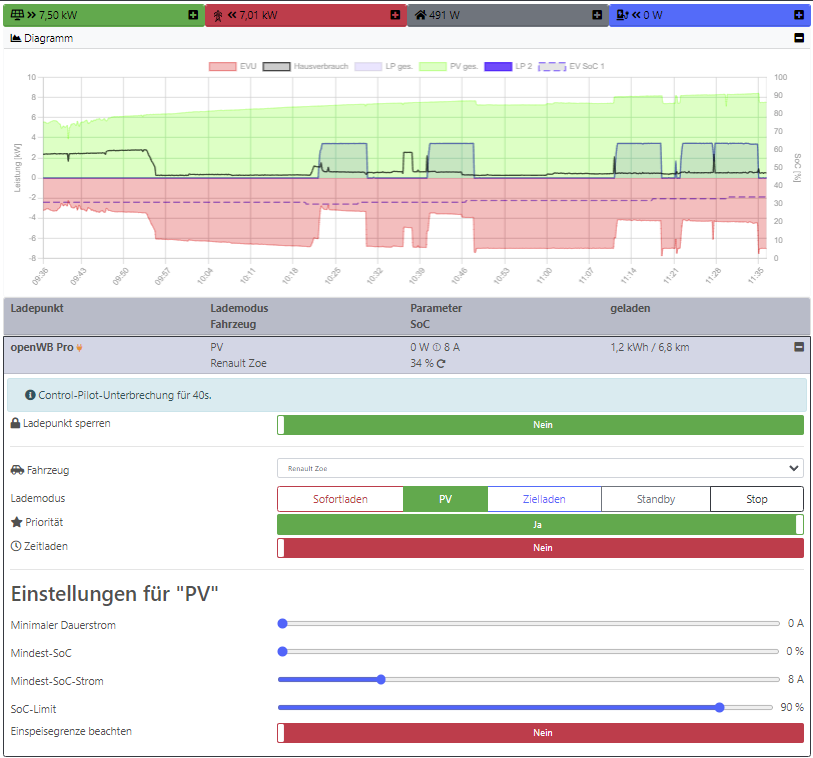
Task: Click the phase count icon before 8 A
Action: tap(437, 347)
